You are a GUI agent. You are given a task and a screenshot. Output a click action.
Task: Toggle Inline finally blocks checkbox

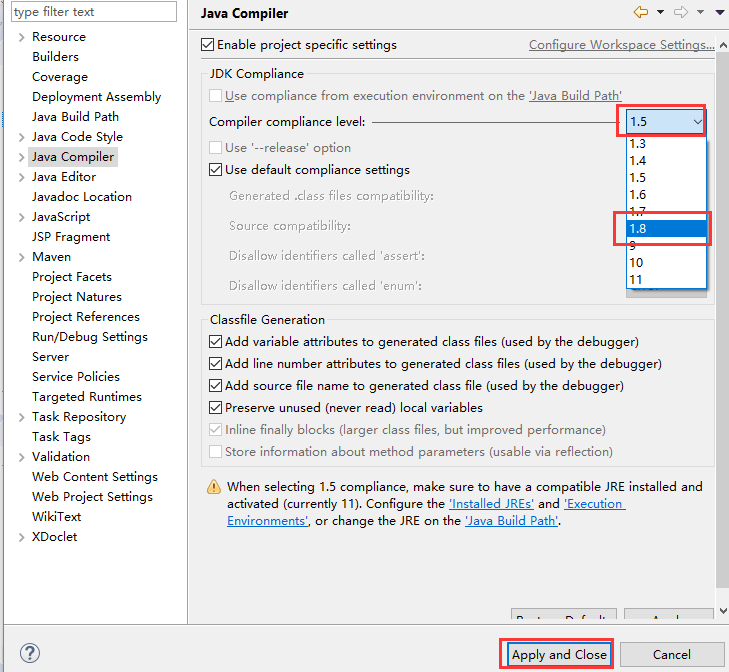215,429
